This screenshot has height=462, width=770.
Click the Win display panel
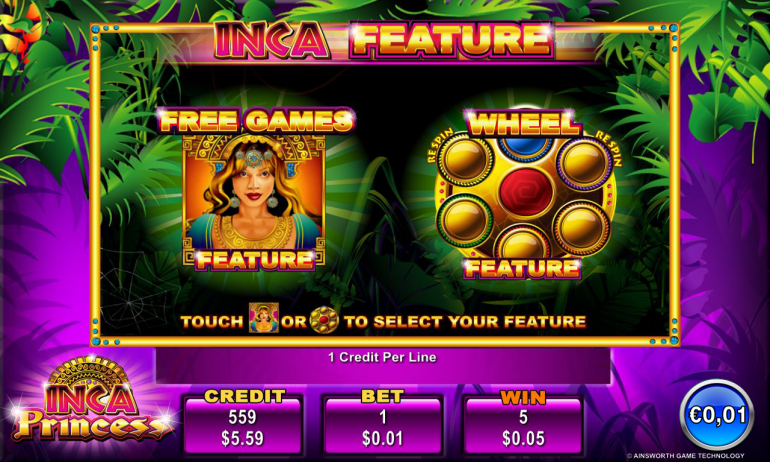pos(523,423)
